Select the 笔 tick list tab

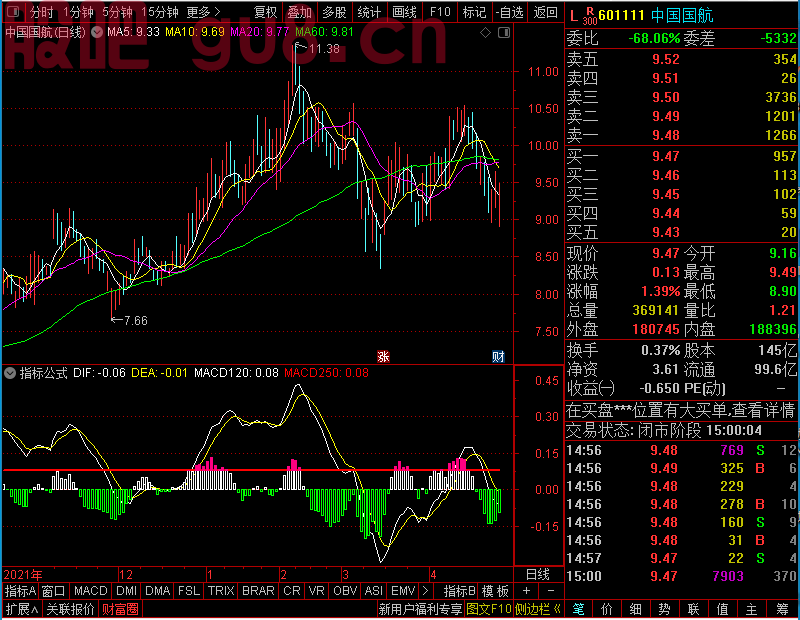click(578, 609)
